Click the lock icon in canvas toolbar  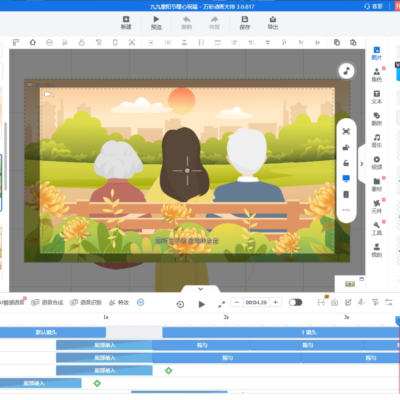[82, 42]
